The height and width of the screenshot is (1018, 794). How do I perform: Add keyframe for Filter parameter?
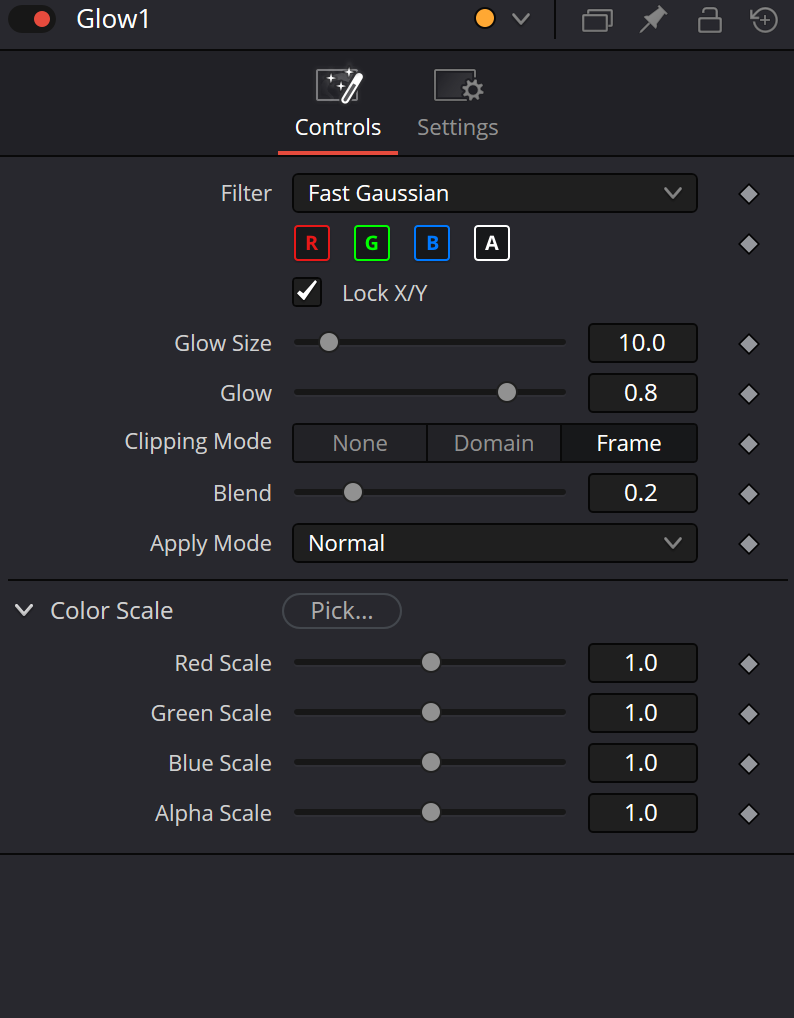coord(749,194)
